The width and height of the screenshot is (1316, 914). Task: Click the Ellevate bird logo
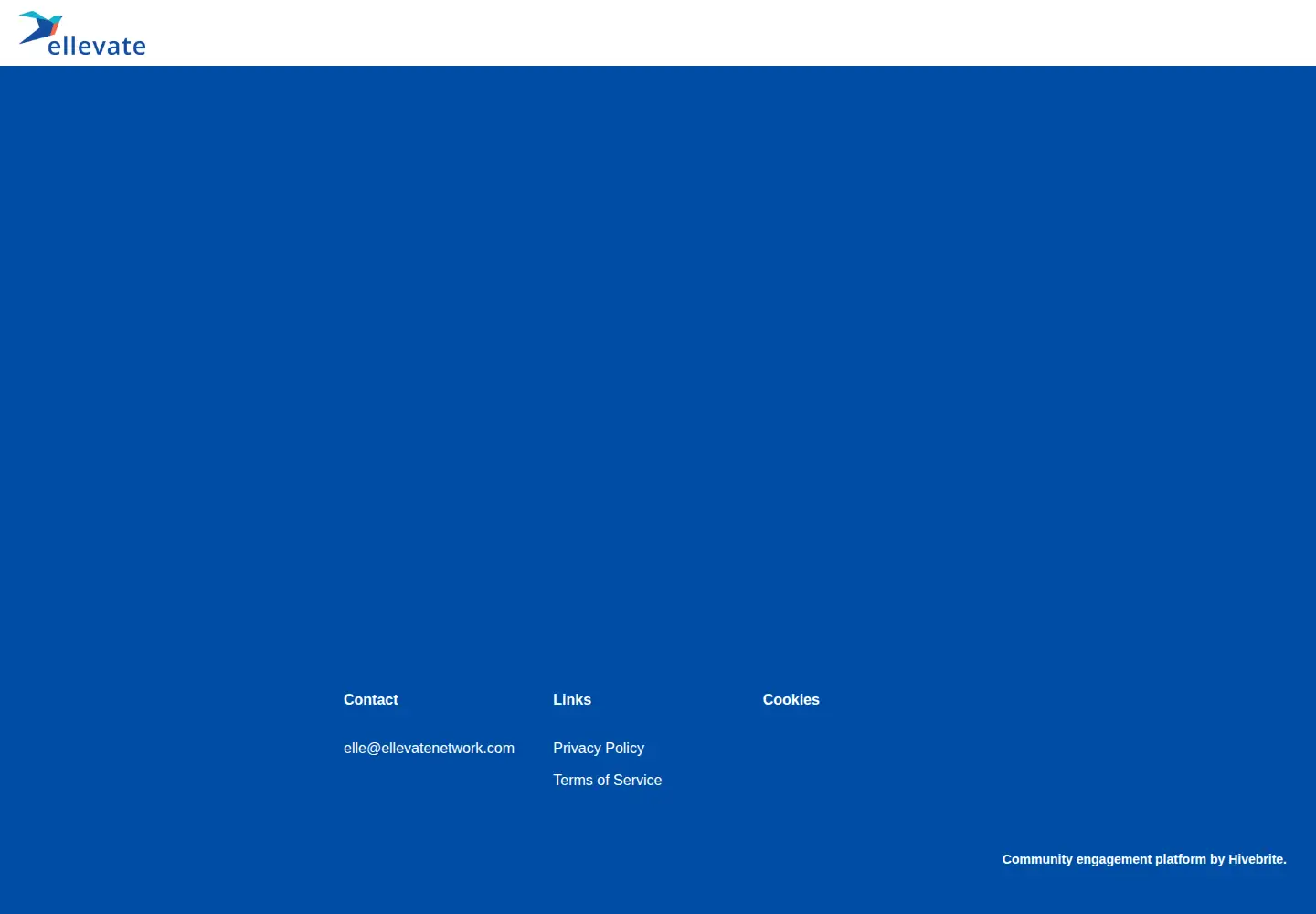(82, 34)
